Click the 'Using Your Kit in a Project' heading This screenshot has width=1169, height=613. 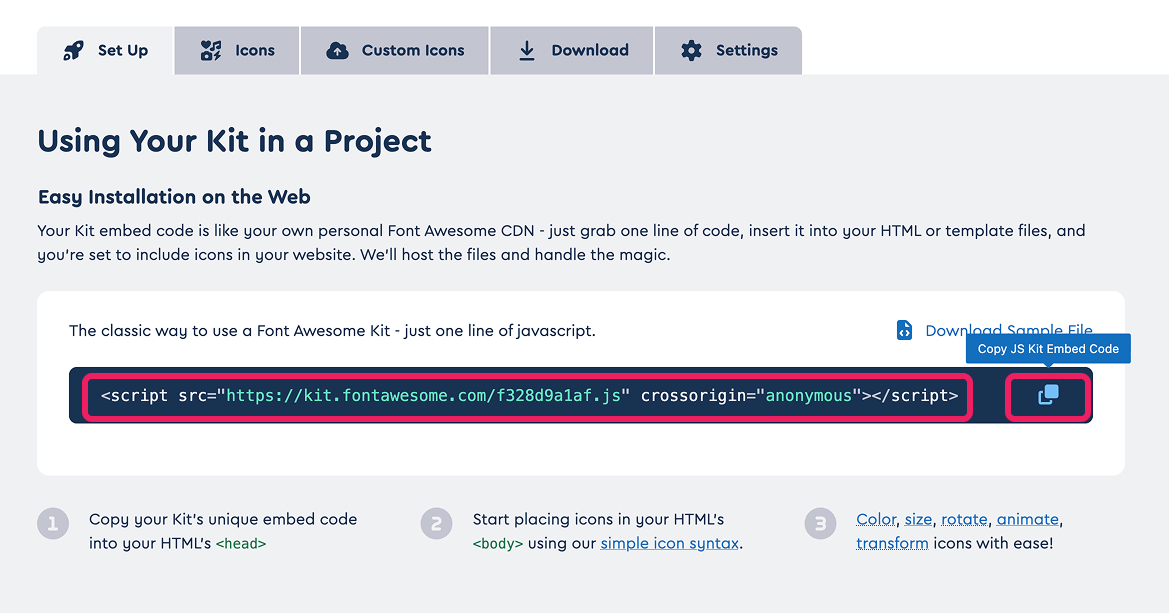(234, 141)
